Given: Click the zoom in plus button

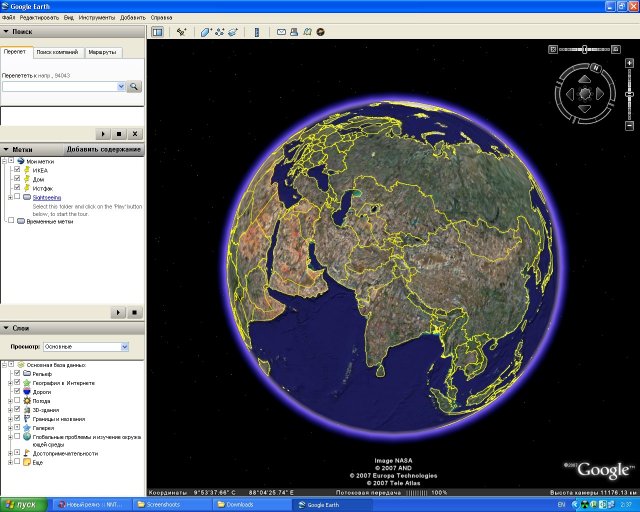Looking at the screenshot, I should 629,63.
